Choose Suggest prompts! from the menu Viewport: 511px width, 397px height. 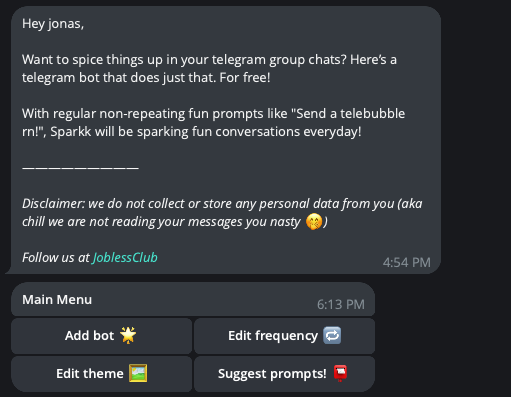(284, 374)
